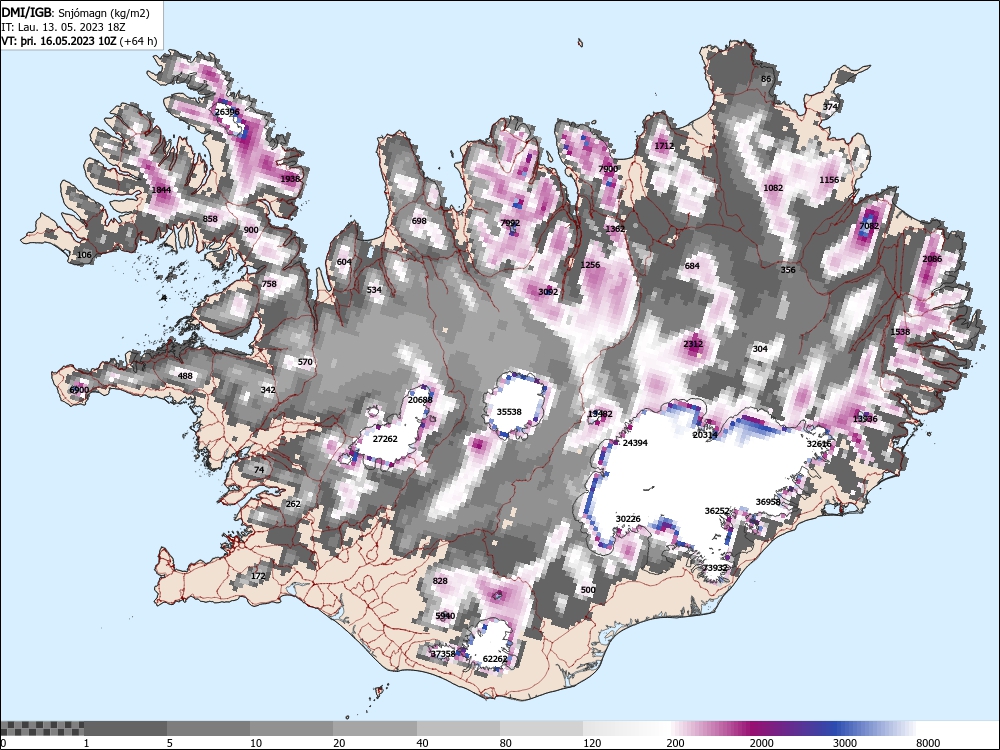Click the map value '24394'
Image resolution: width=1000 pixels, height=750 pixels.
pos(635,443)
